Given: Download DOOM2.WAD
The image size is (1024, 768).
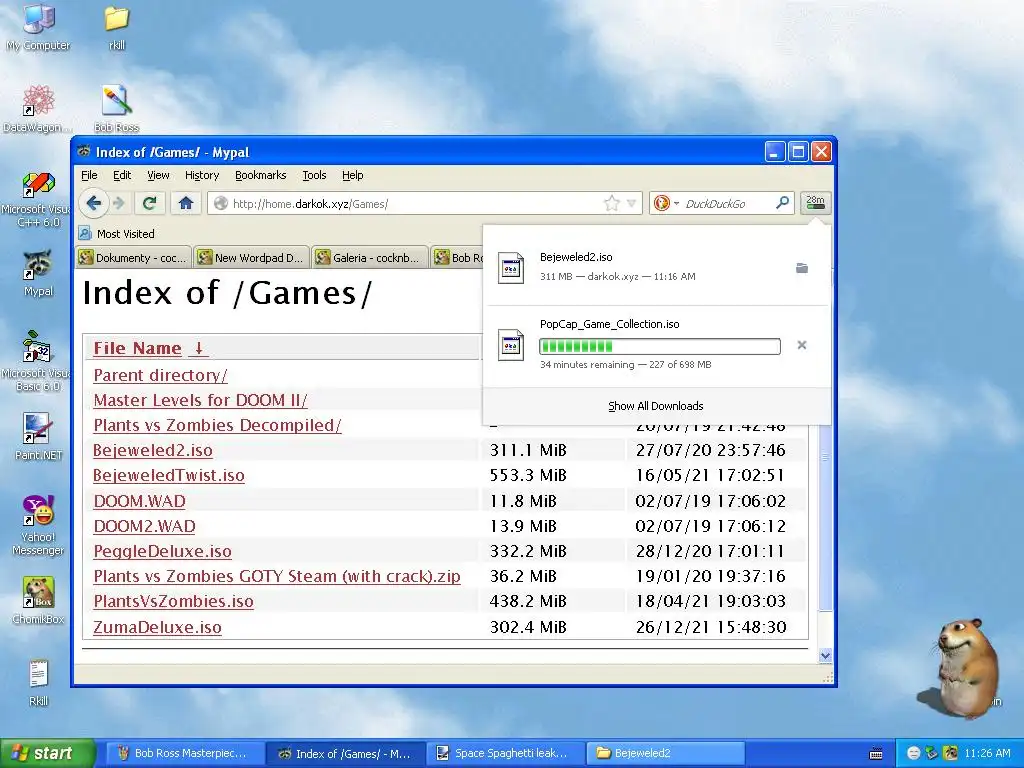Looking at the screenshot, I should [144, 526].
